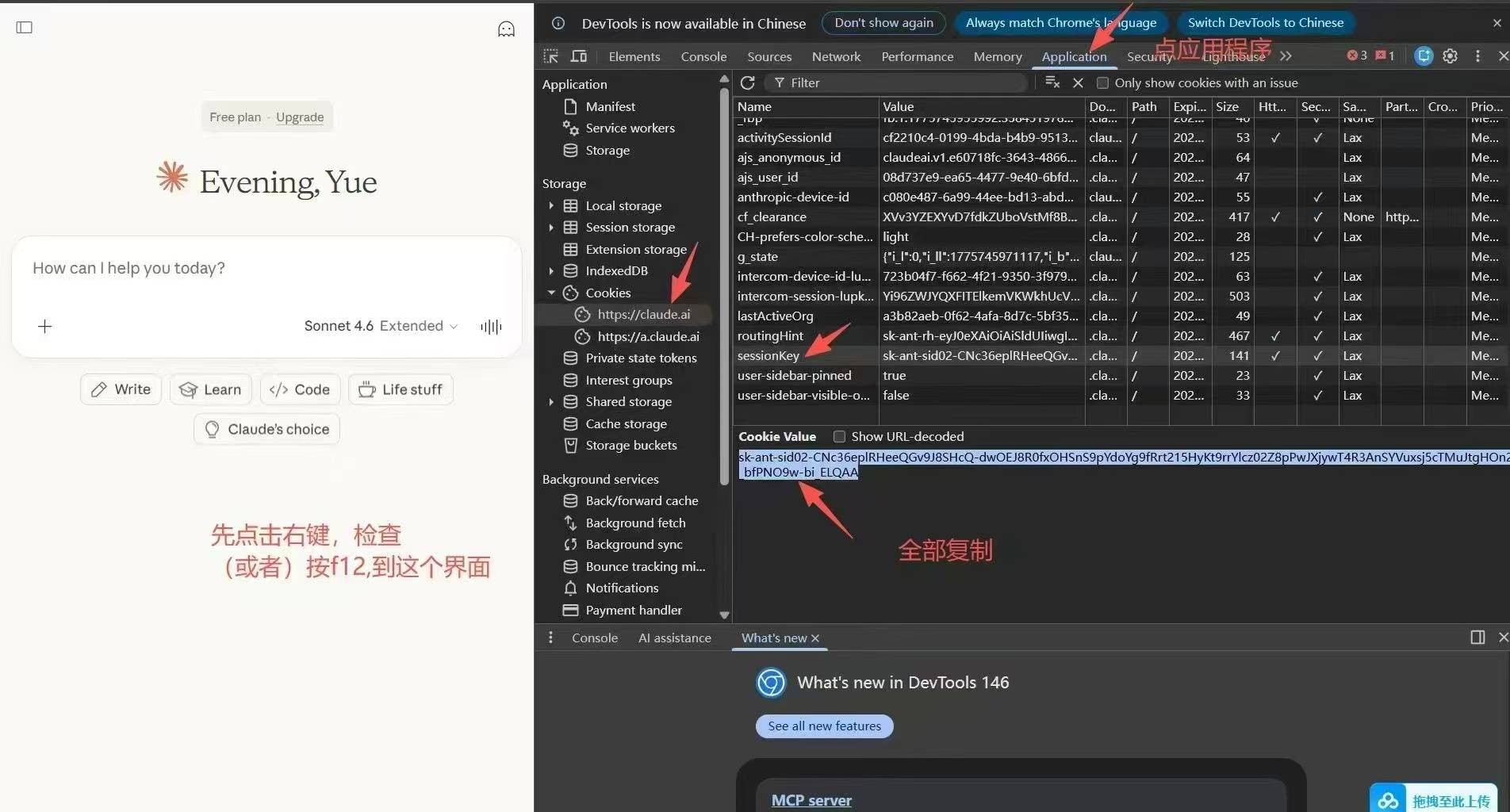Enable Show URL-decoded checkbox
The width and height of the screenshot is (1510, 812).
[x=839, y=436]
